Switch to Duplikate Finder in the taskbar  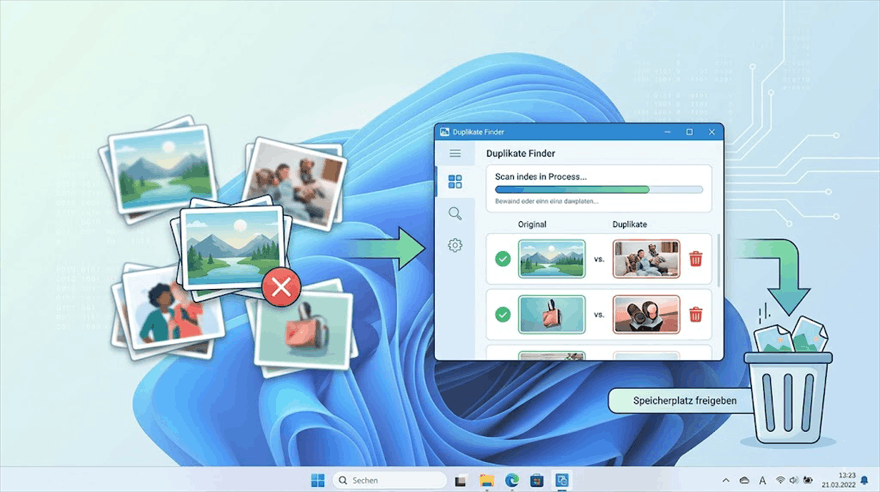[562, 480]
